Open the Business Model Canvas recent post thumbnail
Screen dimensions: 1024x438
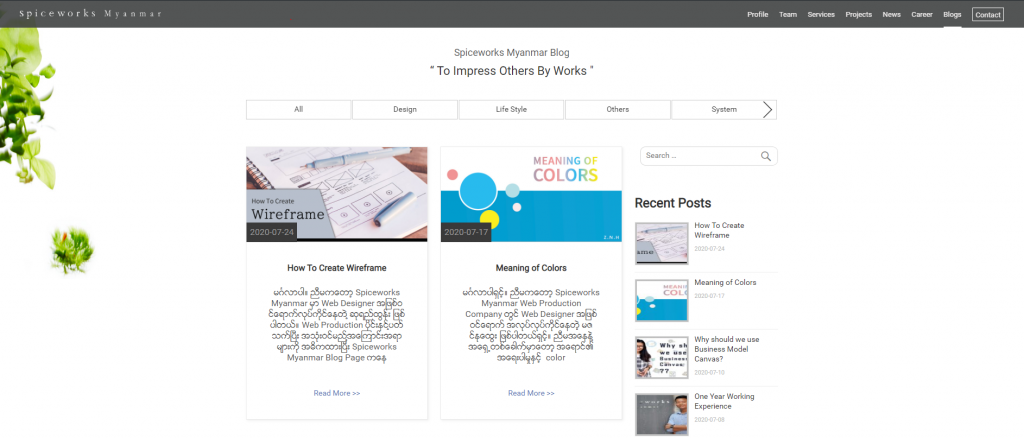[x=661, y=357]
